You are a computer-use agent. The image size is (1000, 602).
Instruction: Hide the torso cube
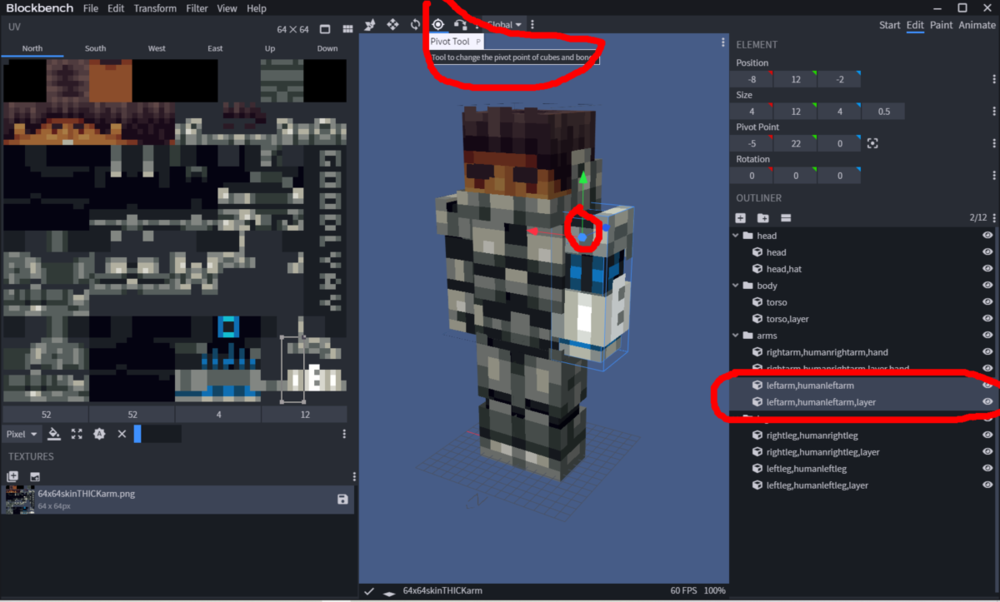tap(987, 302)
